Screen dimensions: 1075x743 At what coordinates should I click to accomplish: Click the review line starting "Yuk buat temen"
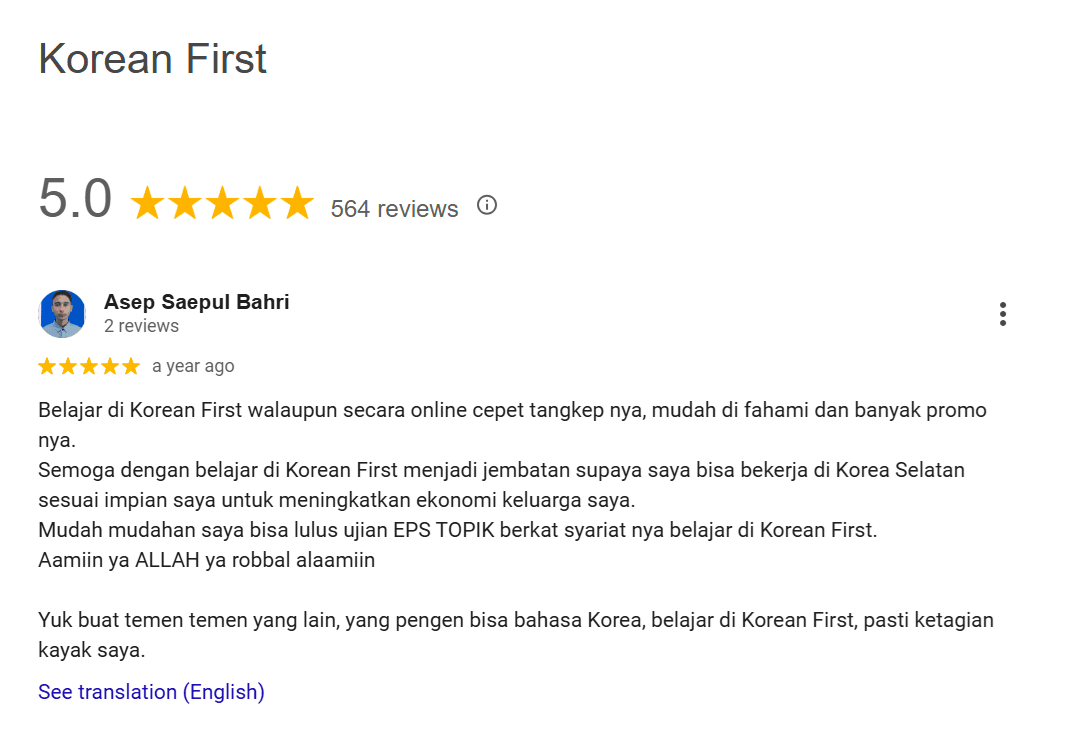pos(515,620)
